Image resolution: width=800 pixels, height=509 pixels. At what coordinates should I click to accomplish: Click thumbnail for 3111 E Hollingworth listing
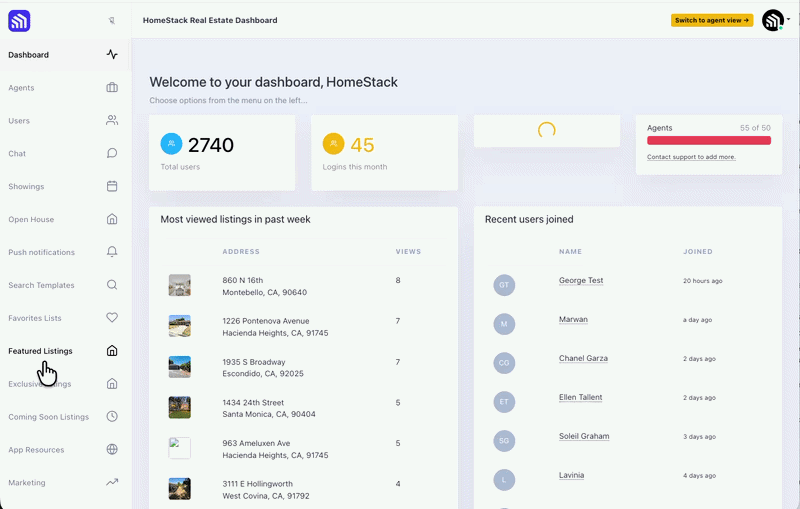[180, 489]
